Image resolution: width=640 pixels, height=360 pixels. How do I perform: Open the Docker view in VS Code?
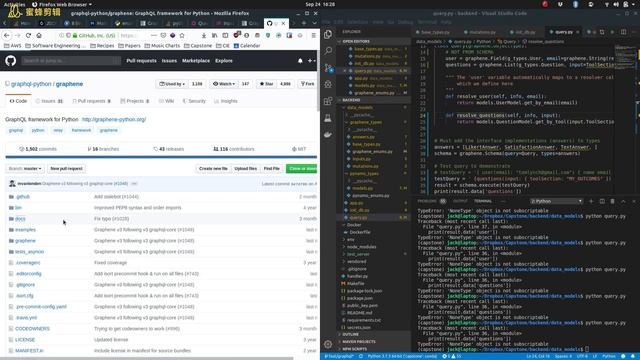328,135
